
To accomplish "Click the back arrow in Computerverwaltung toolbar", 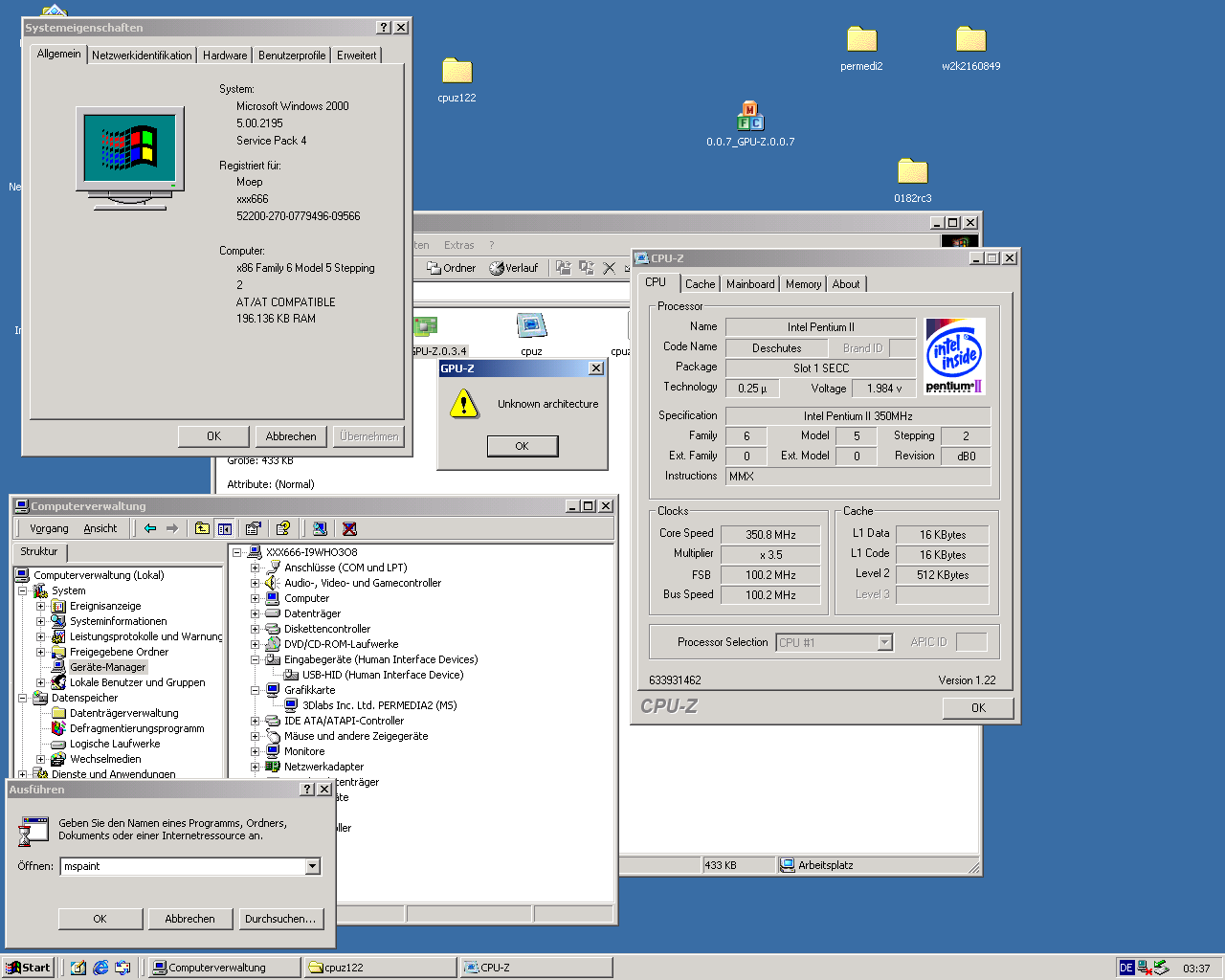I will 150,528.
